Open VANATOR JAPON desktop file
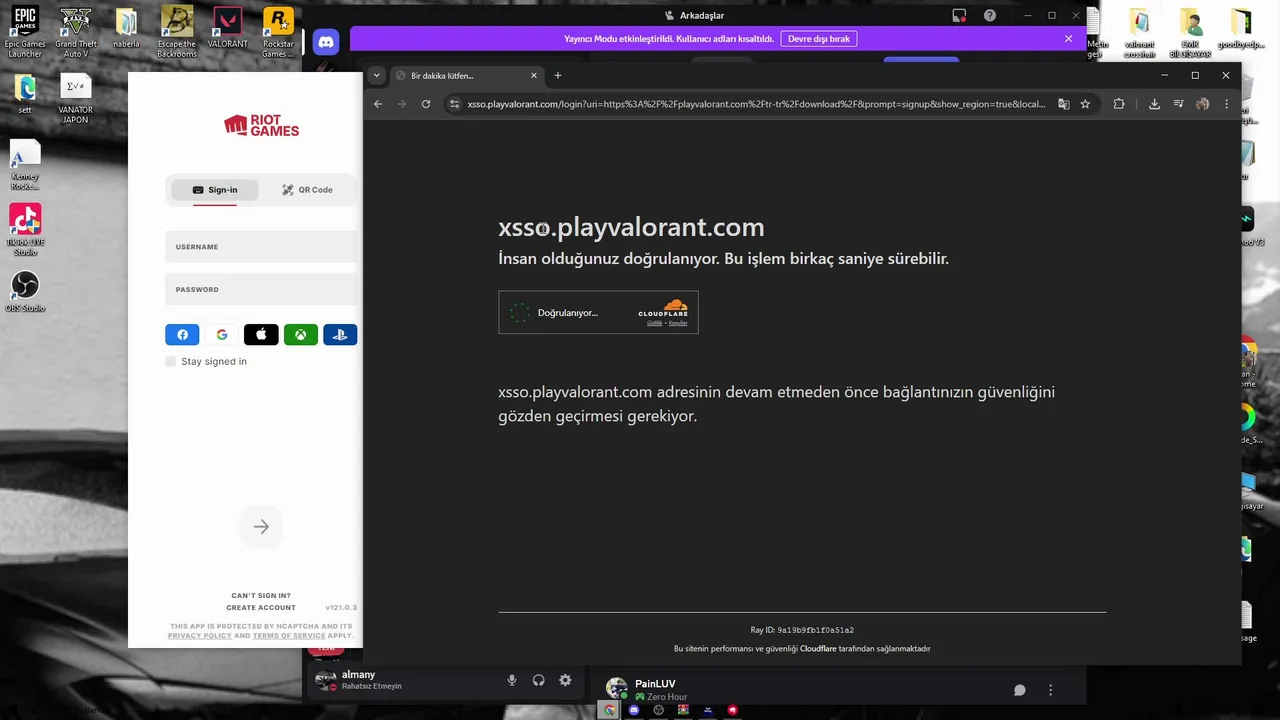 coord(76,98)
